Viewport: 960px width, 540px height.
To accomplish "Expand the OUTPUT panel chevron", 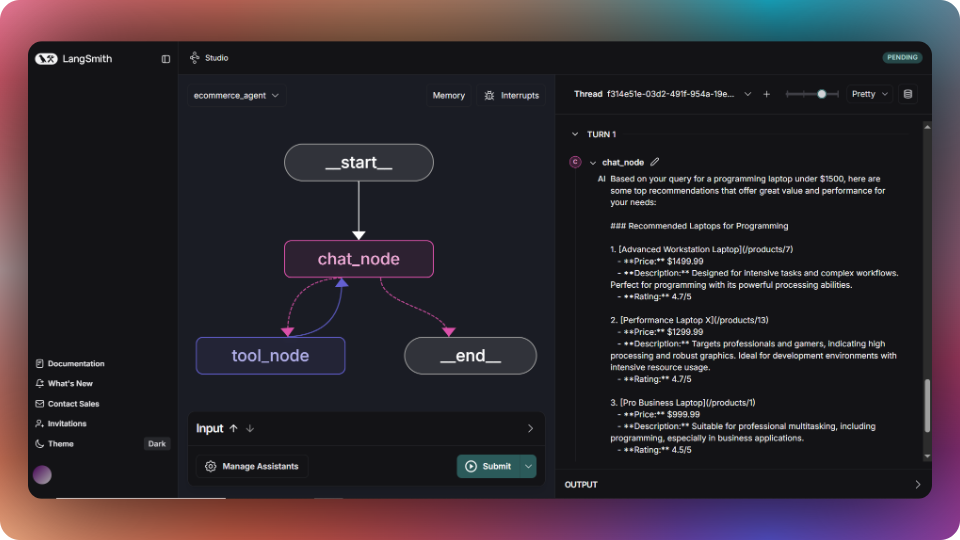I will click(x=918, y=484).
